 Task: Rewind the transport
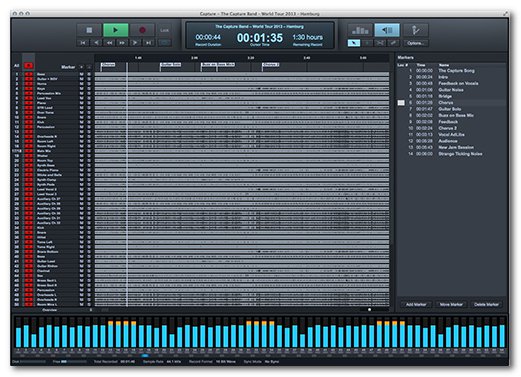coord(109,43)
